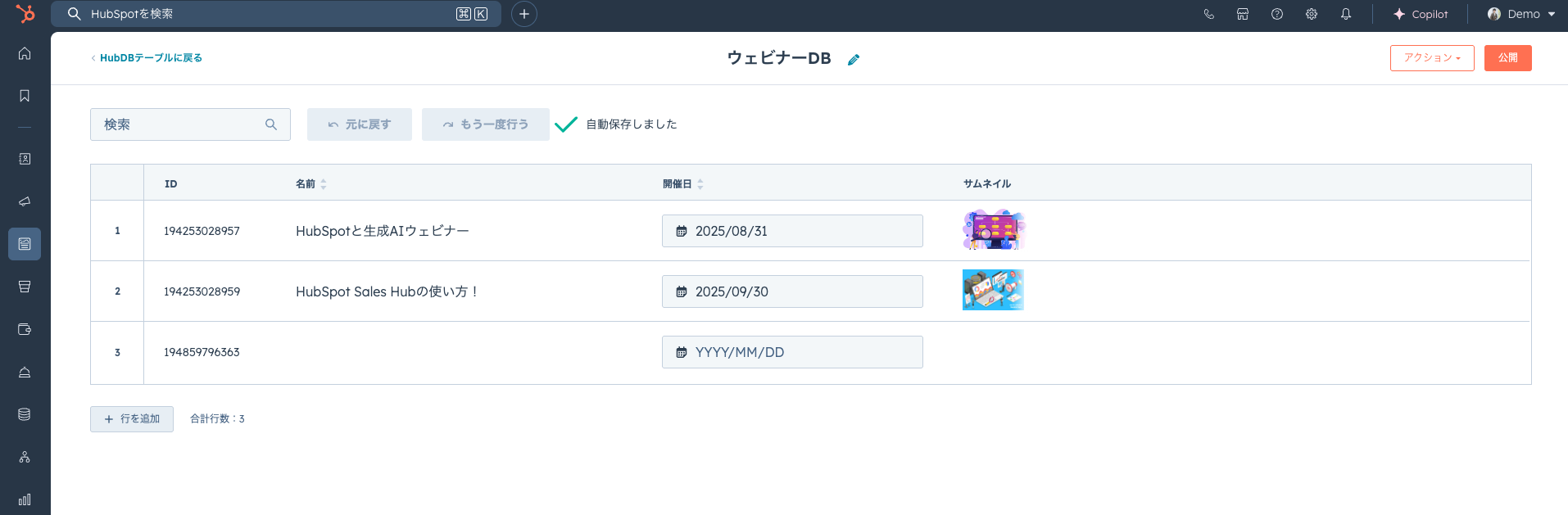Click the thumbnail for HubSpotと生成AIウェビナー
1568x515 pixels.
tap(993, 230)
